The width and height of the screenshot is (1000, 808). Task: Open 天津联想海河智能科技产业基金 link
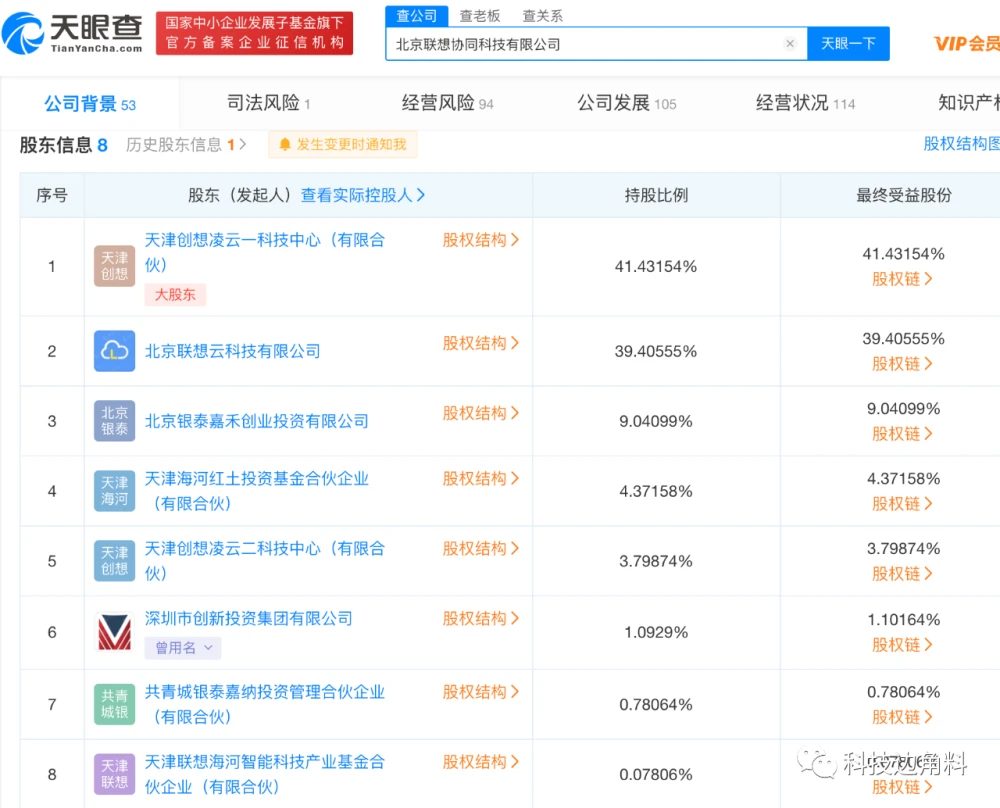[x=265, y=774]
